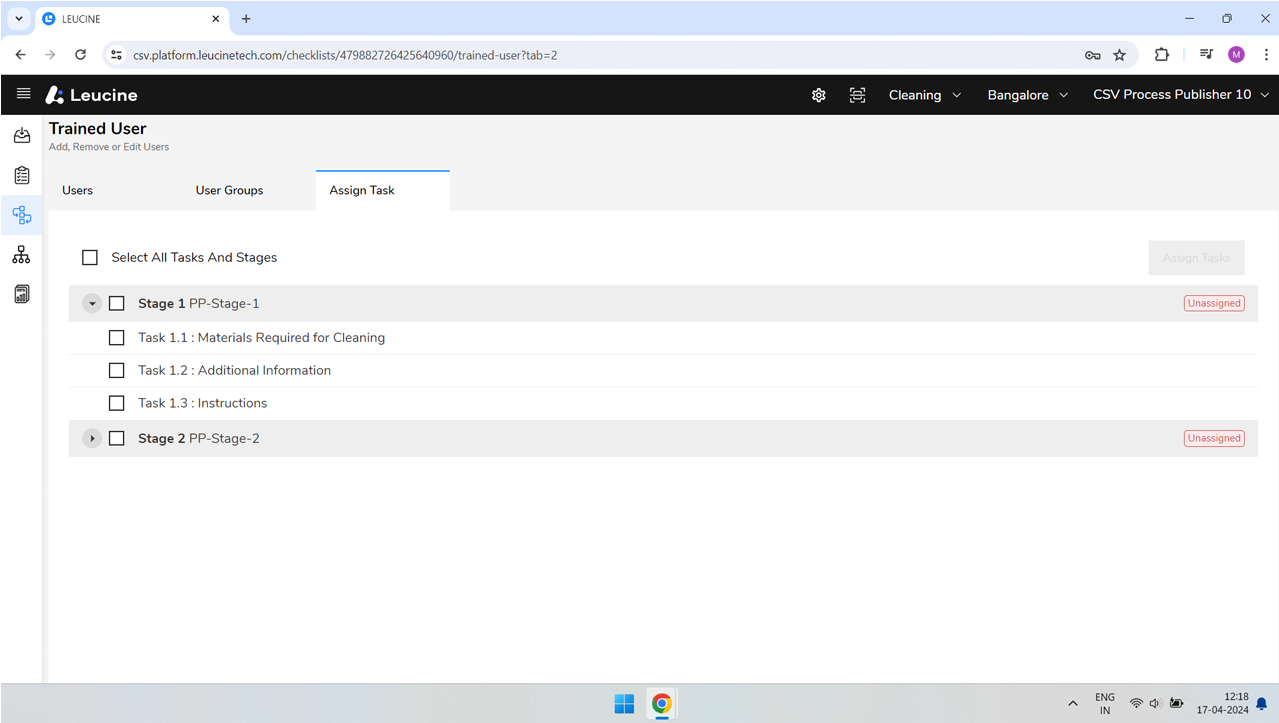Open the saved password key icon
This screenshot has width=1279, height=723.
[1092, 55]
